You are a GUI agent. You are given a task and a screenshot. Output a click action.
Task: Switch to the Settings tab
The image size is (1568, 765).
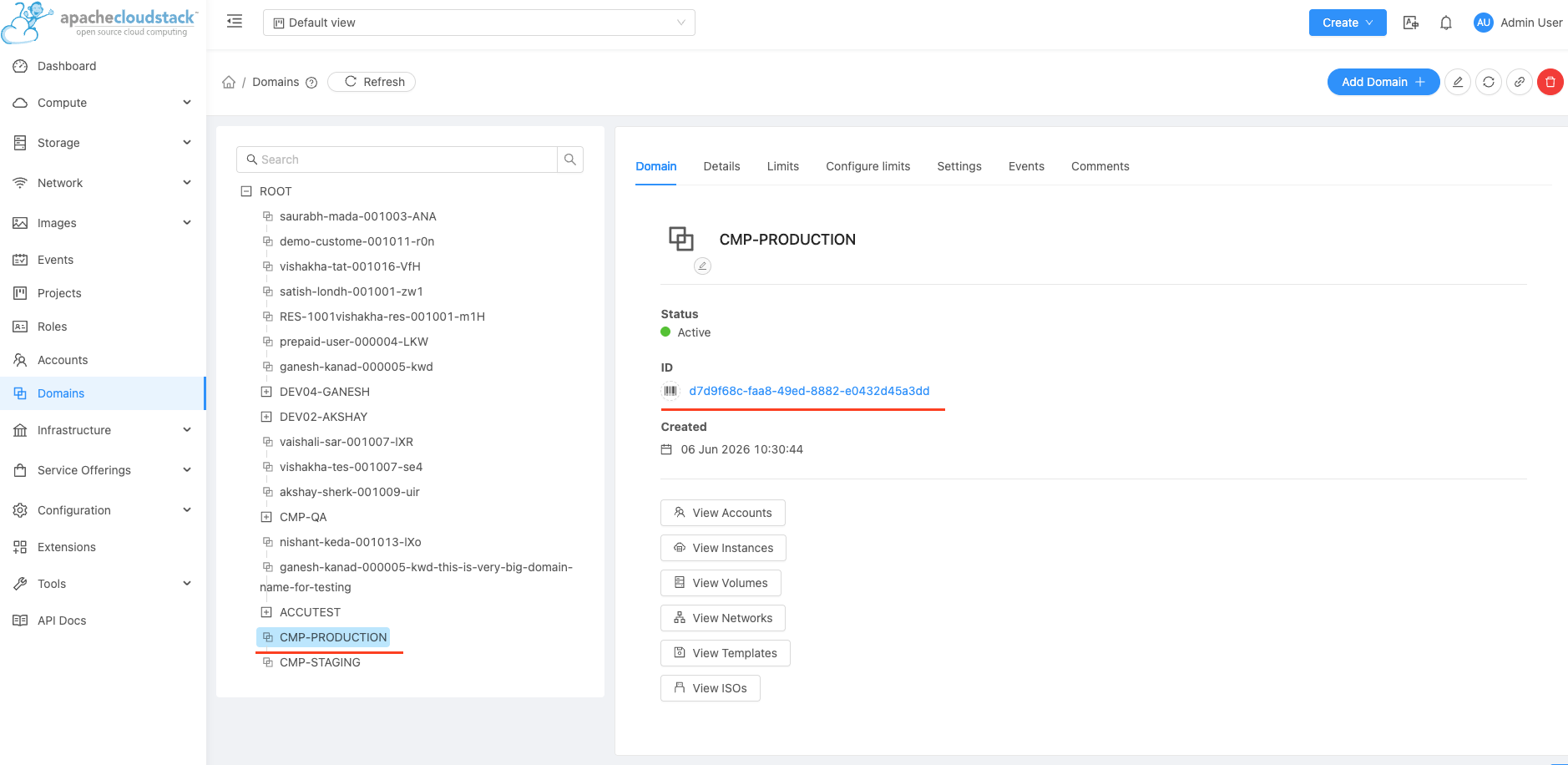(959, 166)
